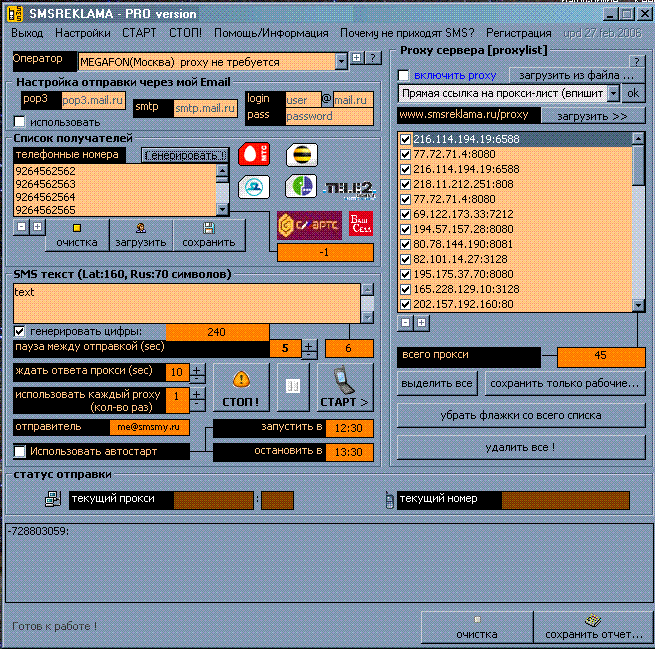Viewport: 655px width, 649px height.
Task: Click down arrow of SMS text scrollbar
Action: 367,317
